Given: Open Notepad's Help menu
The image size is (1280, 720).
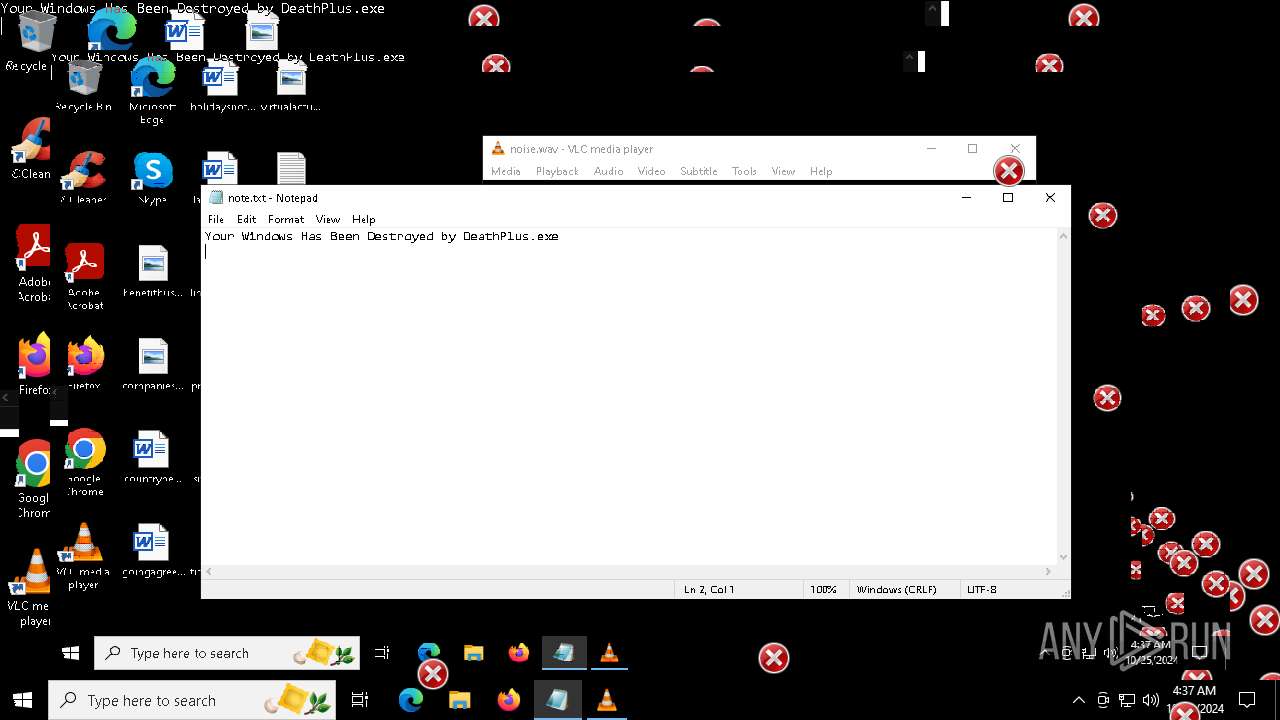Looking at the screenshot, I should coord(364,219).
